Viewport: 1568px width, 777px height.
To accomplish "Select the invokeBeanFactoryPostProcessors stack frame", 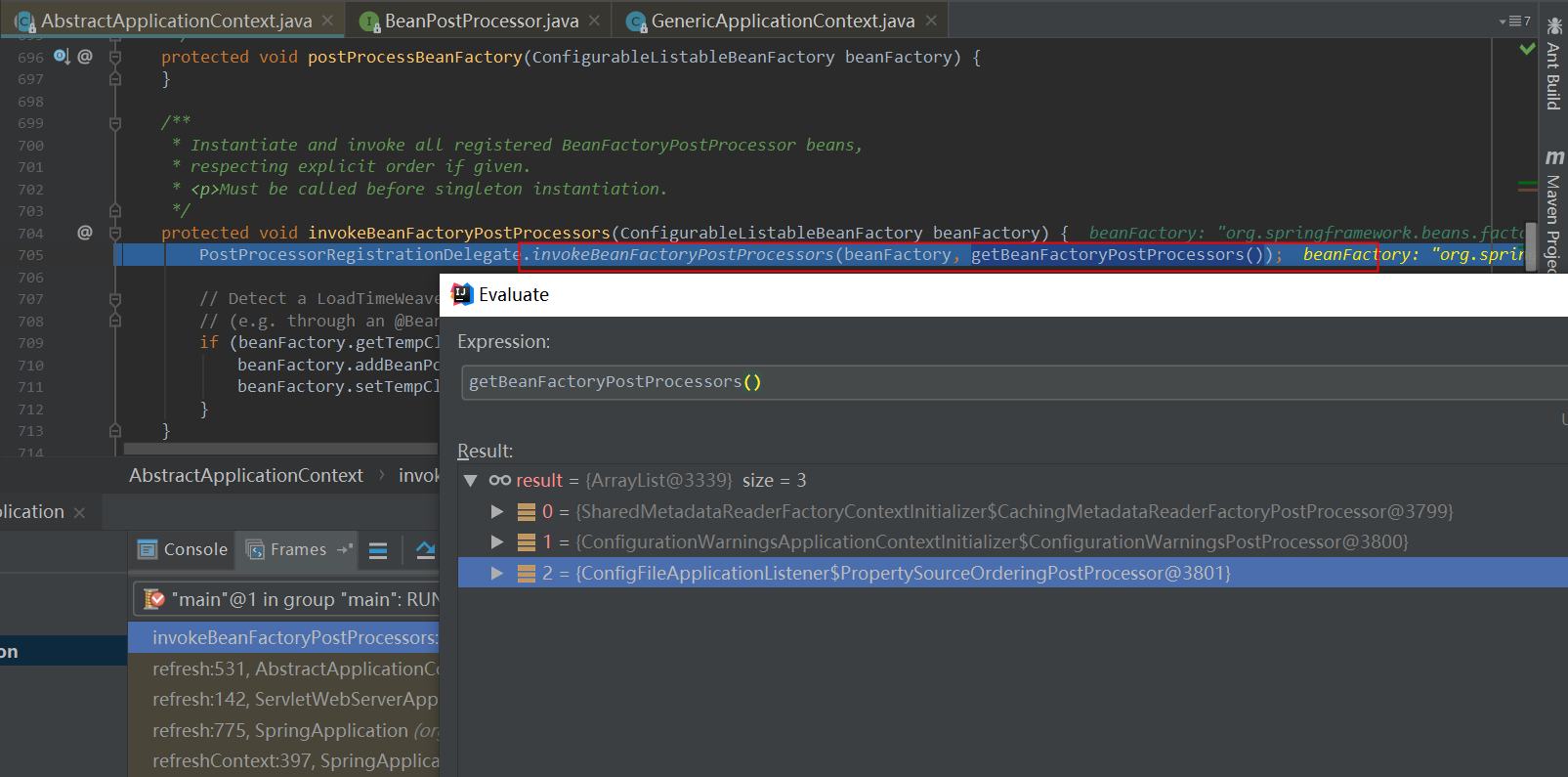I will [283, 637].
